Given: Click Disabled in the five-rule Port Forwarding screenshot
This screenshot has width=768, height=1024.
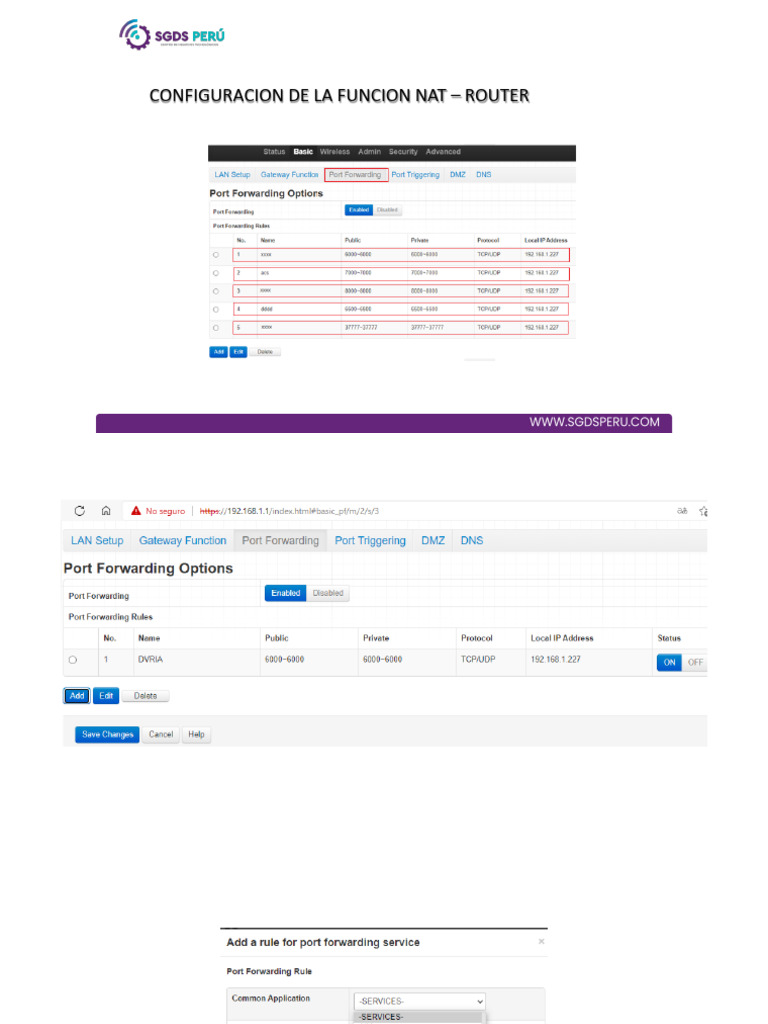Looking at the screenshot, I should [x=387, y=210].
